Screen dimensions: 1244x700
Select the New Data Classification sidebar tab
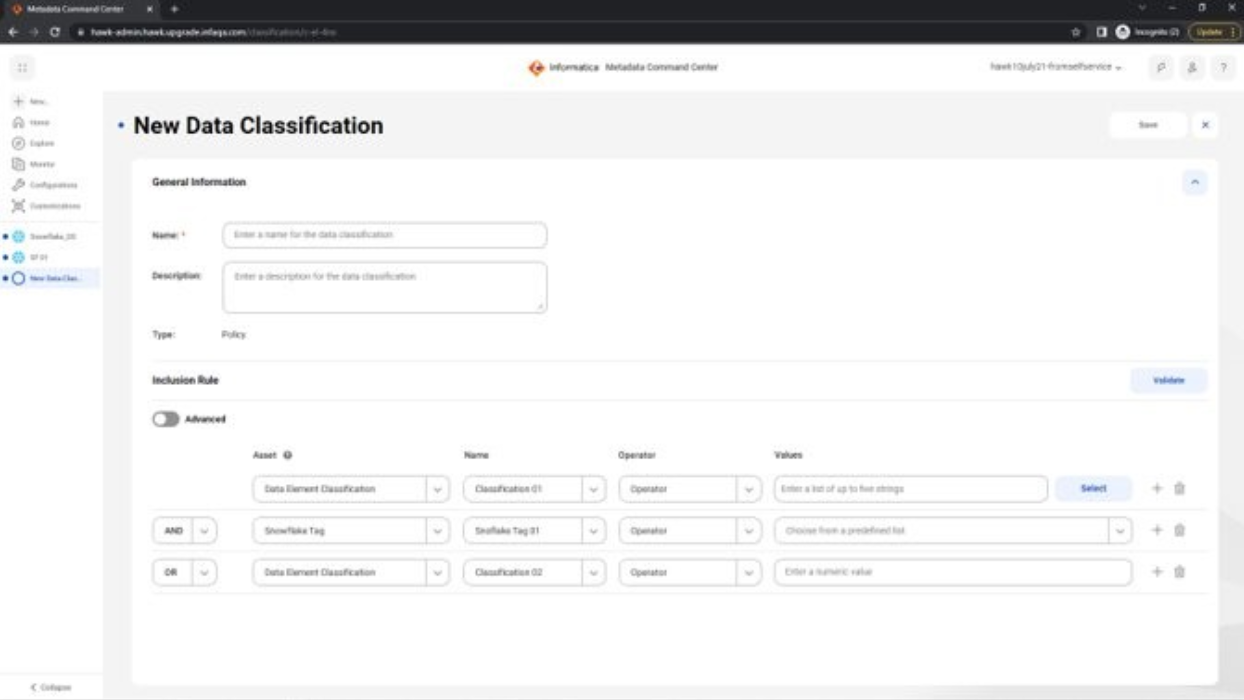tap(50, 278)
